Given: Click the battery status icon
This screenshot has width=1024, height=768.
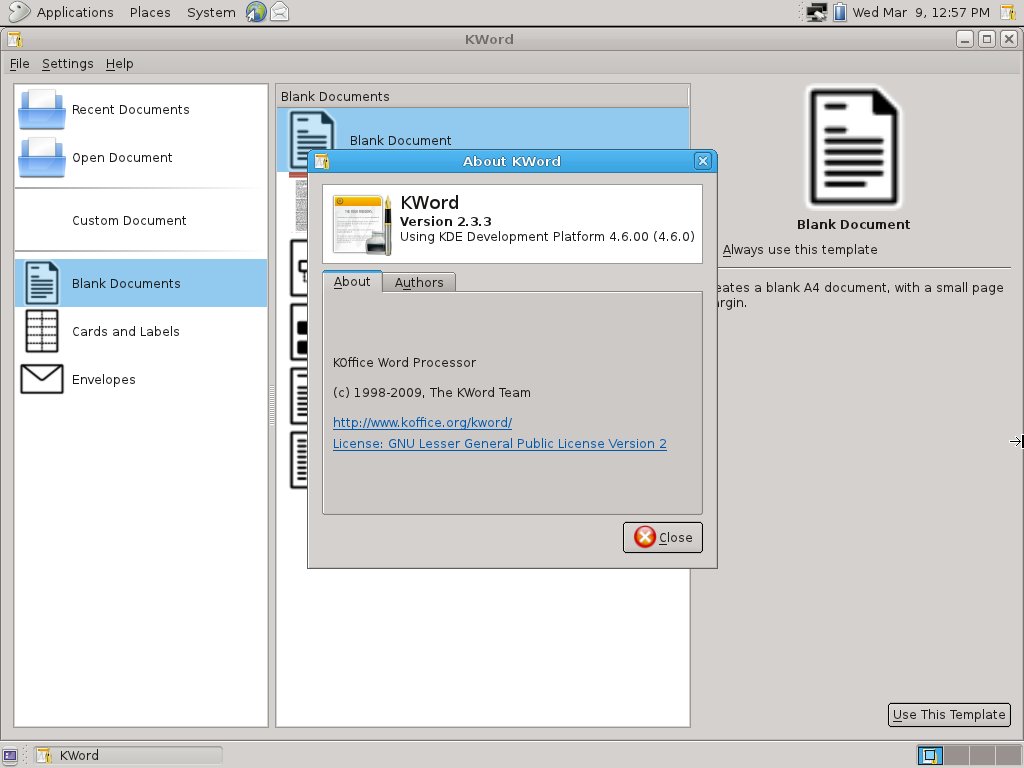Looking at the screenshot, I should (x=838, y=12).
